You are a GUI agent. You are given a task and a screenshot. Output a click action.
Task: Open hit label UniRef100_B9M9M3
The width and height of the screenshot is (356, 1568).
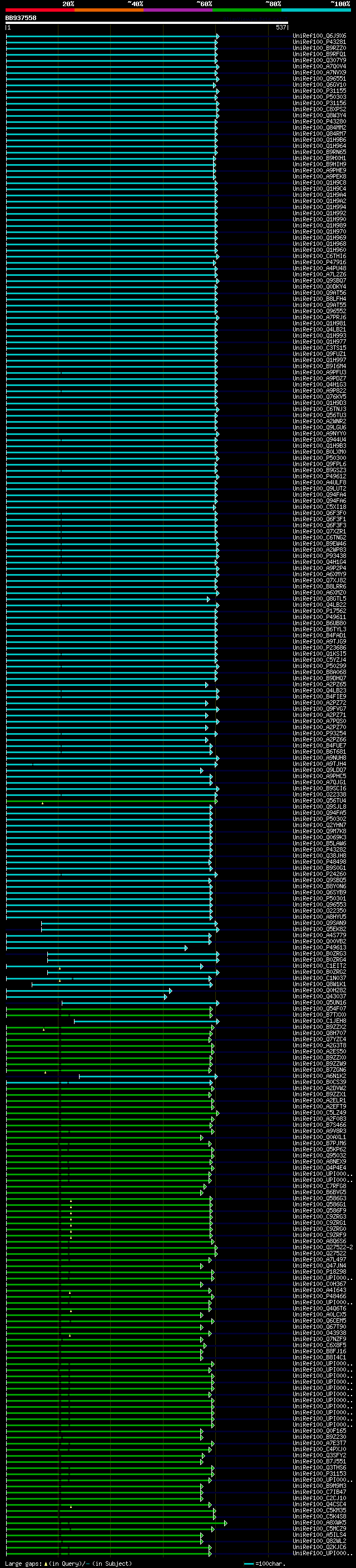coord(319,1485)
